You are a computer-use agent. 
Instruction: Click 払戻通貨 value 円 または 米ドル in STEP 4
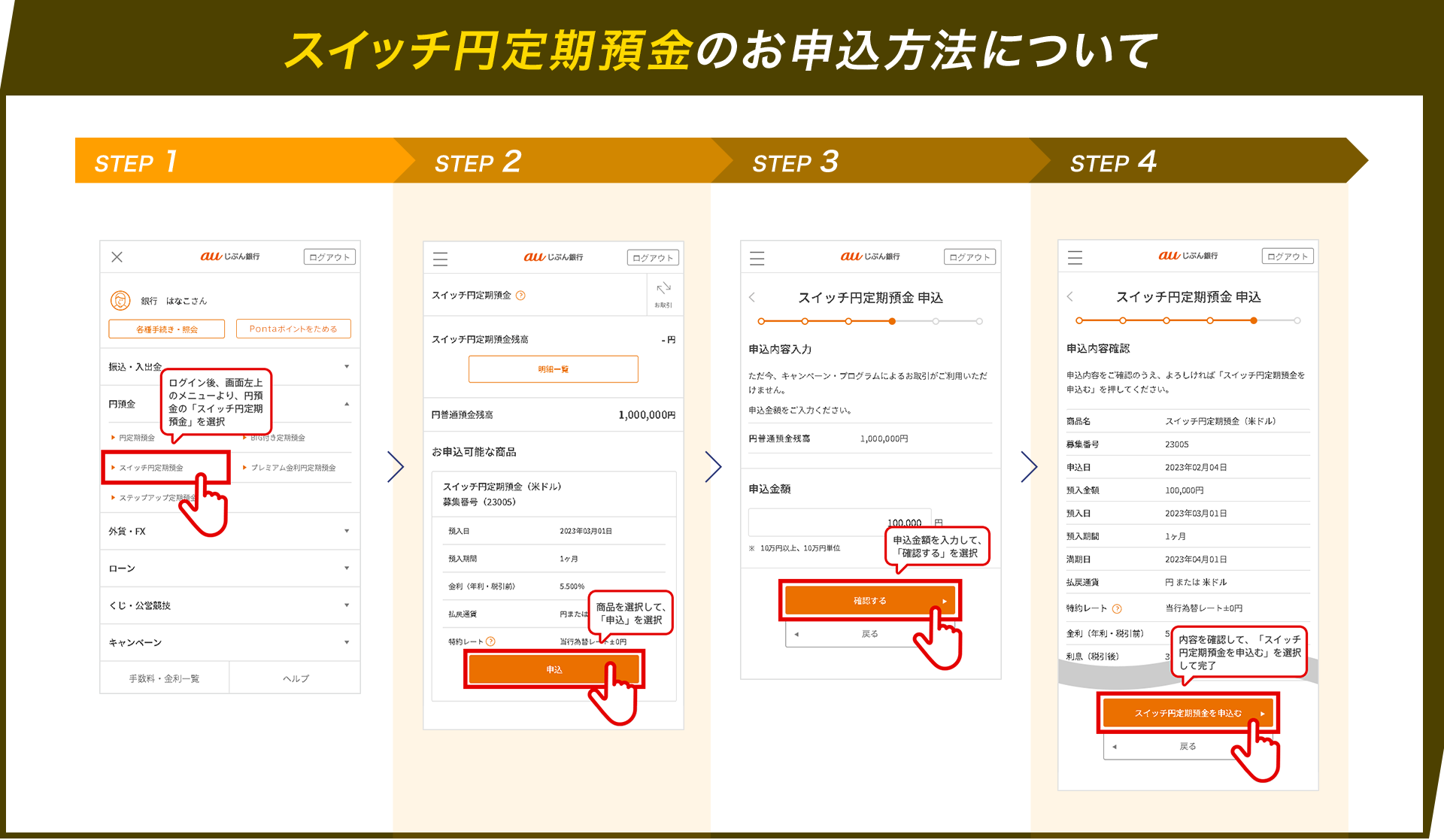coord(1196,582)
